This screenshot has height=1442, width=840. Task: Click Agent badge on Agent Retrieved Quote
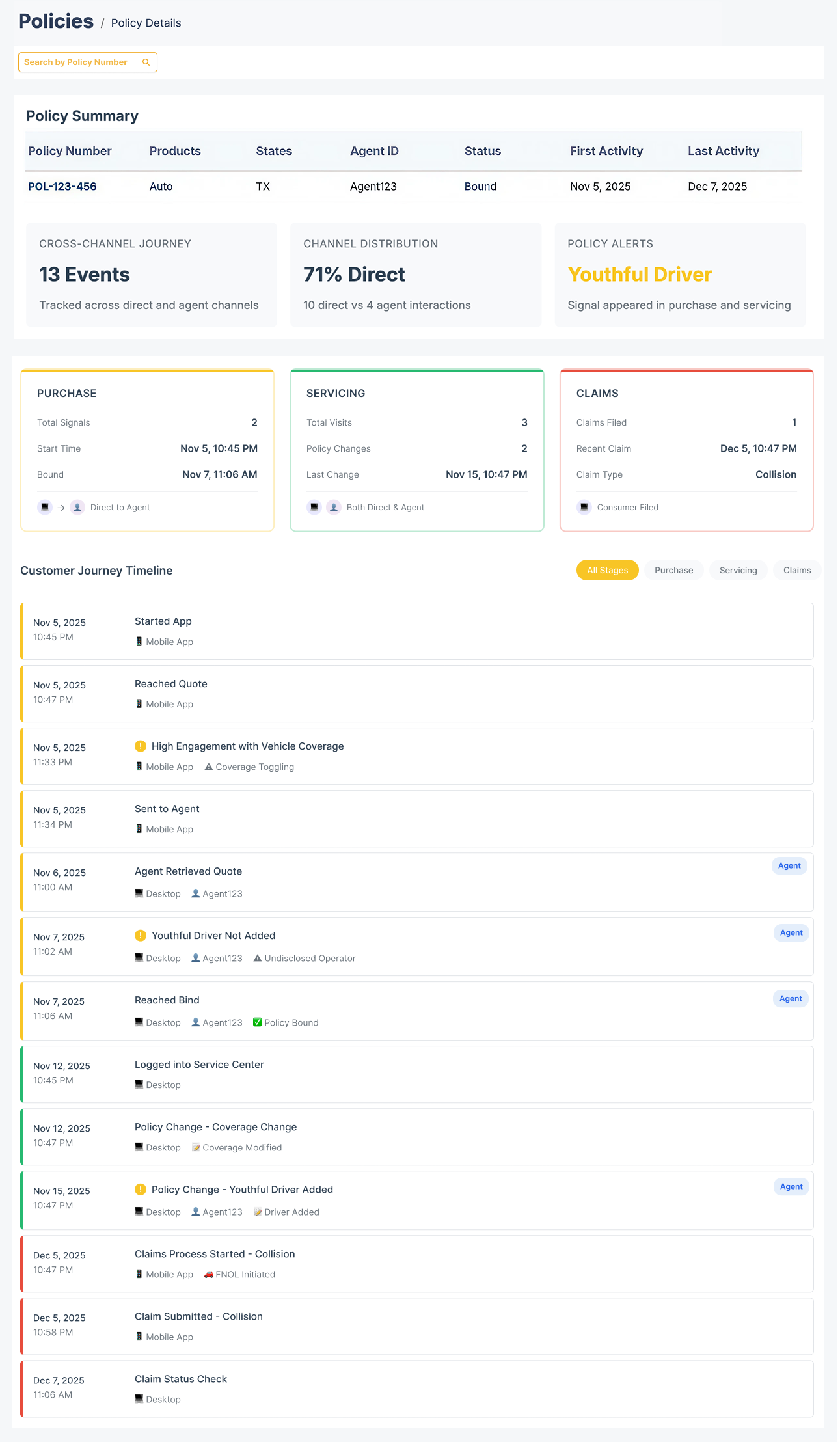tap(789, 865)
